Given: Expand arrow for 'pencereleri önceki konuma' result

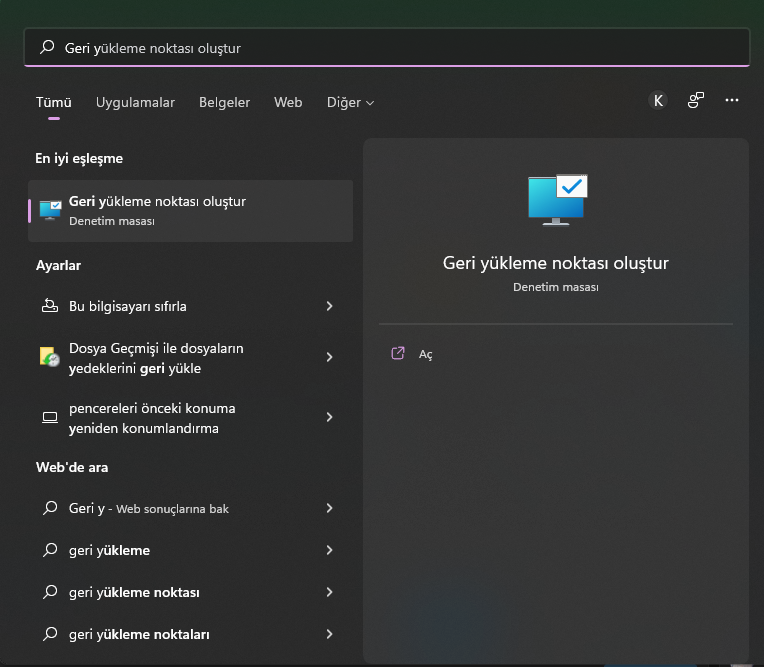Looking at the screenshot, I should point(329,417).
